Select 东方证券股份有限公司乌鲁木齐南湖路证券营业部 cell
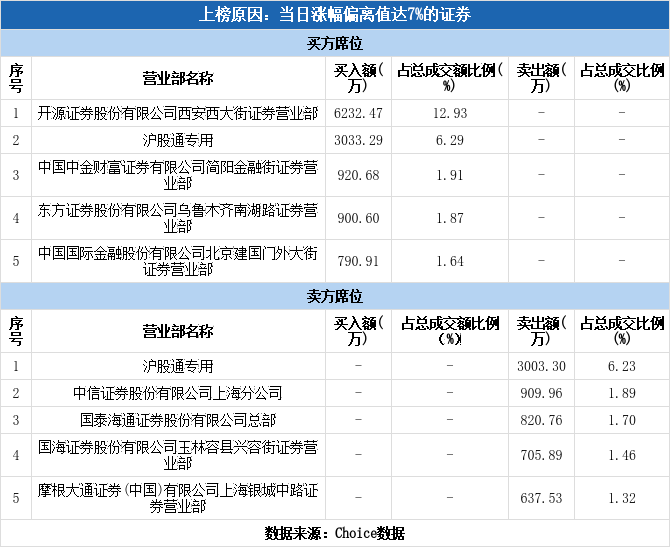Viewport: 670px width, 547px height. click(x=178, y=218)
